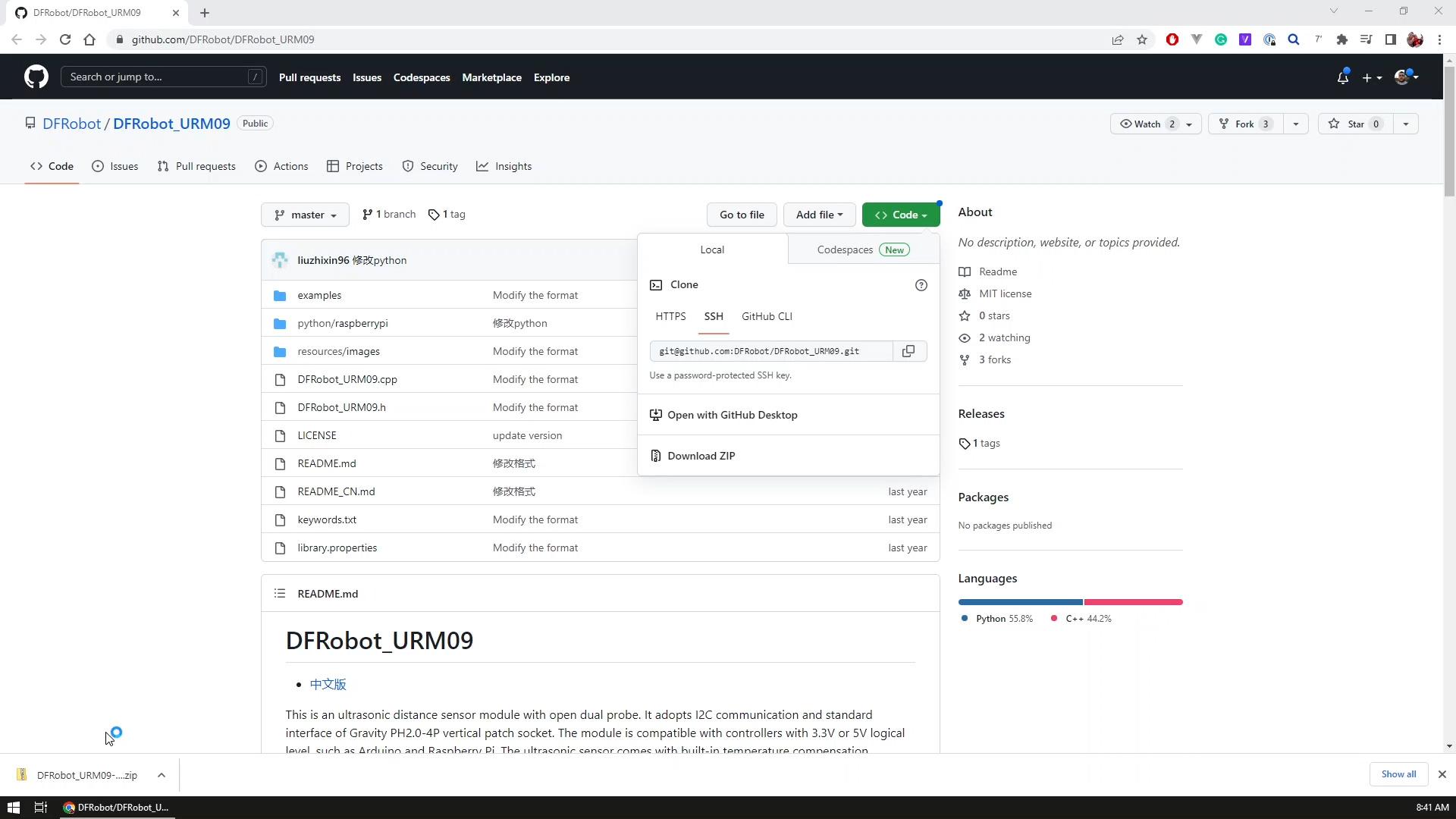Click the Clone help question icon

921,285
